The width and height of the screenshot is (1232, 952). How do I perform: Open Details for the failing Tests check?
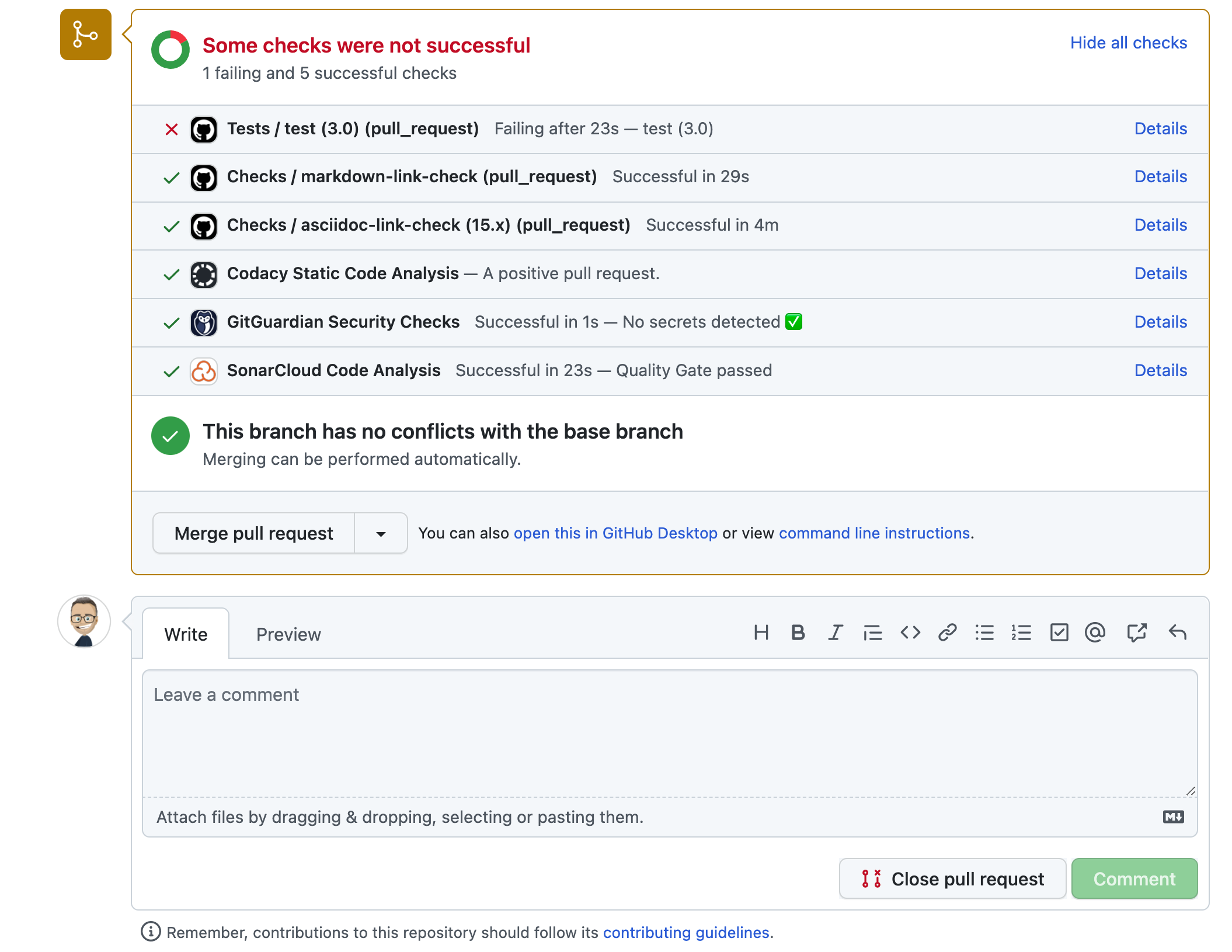[x=1160, y=128]
